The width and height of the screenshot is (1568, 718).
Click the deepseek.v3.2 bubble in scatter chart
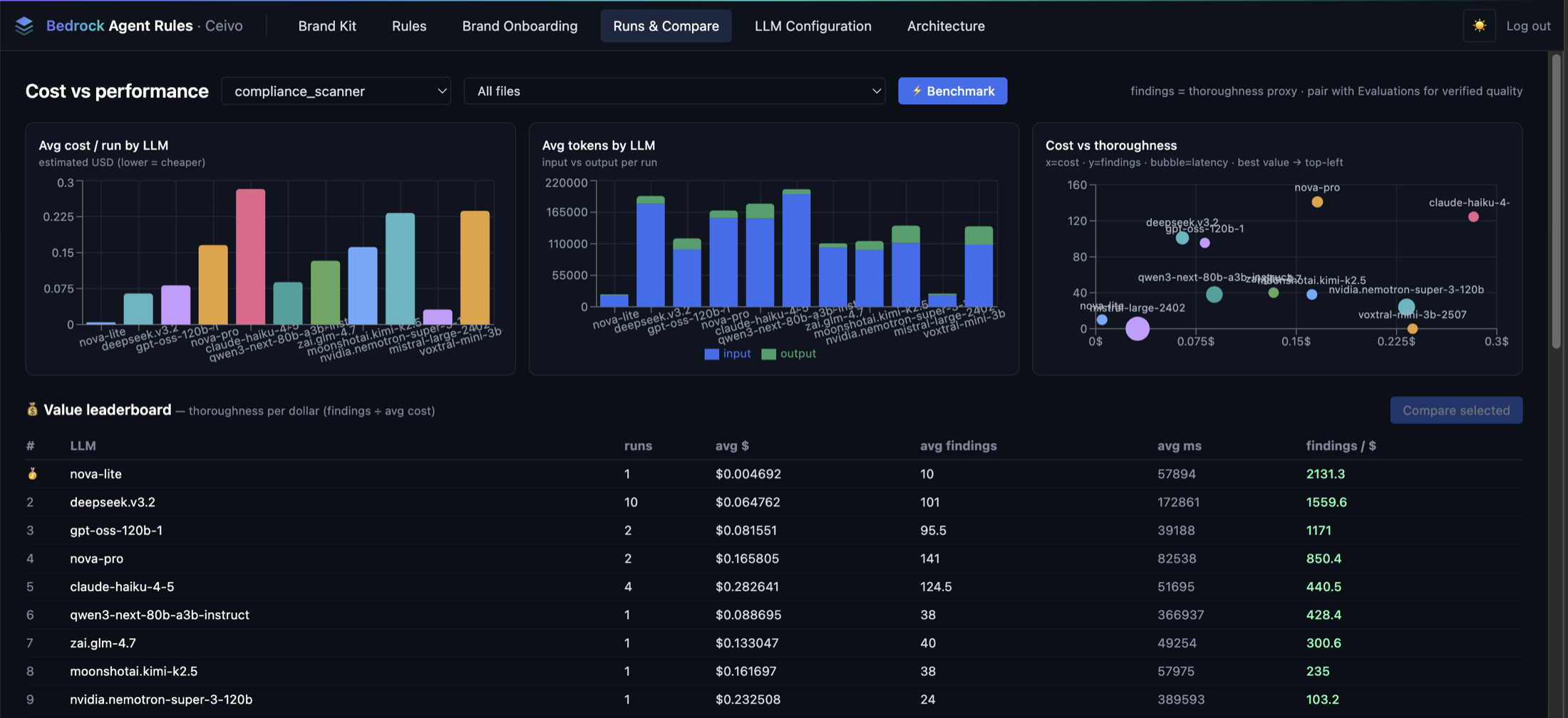1182,238
